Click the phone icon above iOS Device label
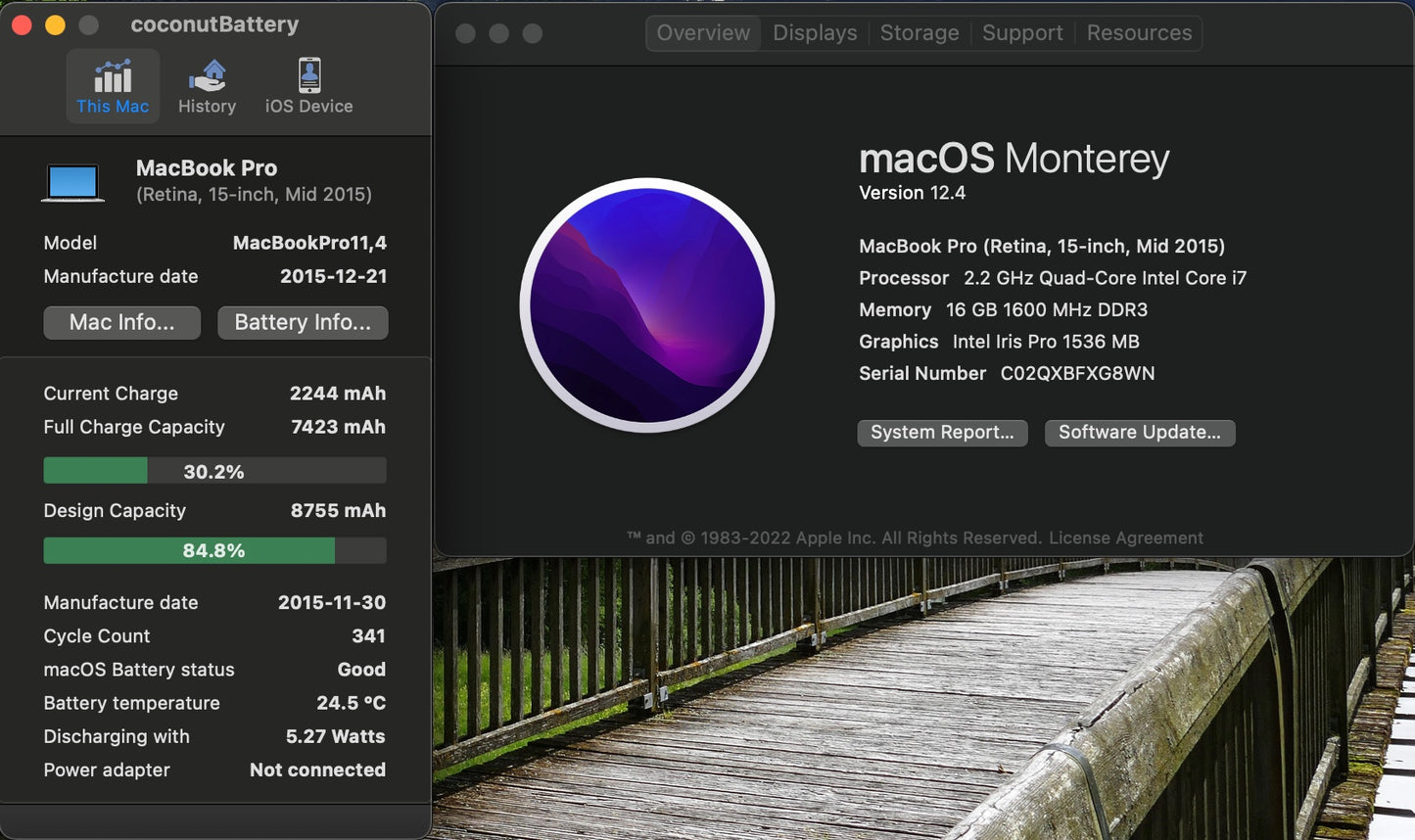 click(x=308, y=73)
